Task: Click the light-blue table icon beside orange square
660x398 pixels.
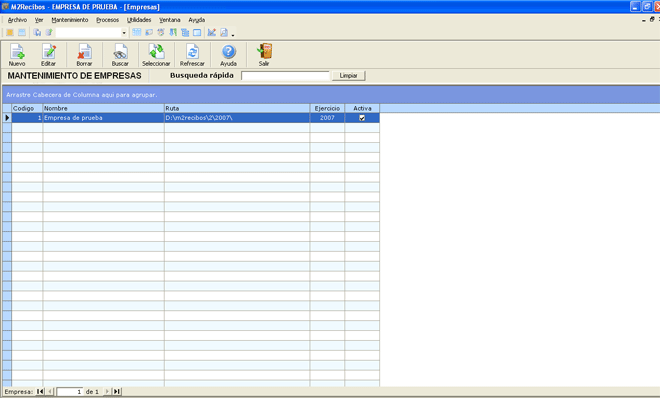Action: [22, 32]
